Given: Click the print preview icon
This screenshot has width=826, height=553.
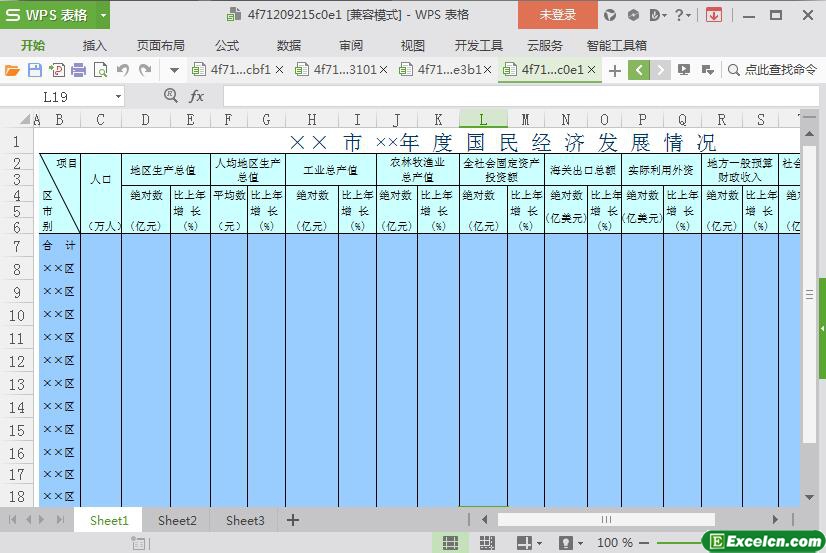Looking at the screenshot, I should [x=101, y=70].
